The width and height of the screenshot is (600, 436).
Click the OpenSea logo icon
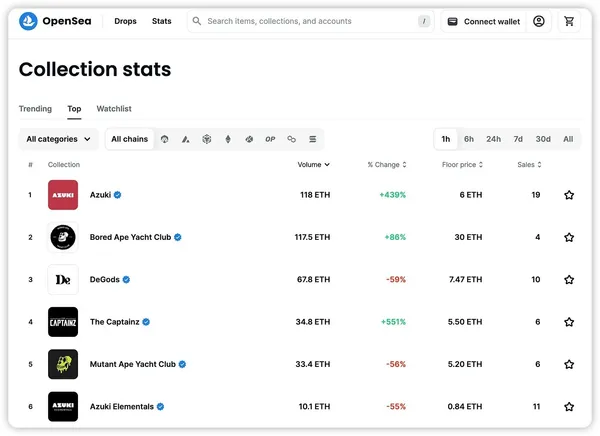29,21
